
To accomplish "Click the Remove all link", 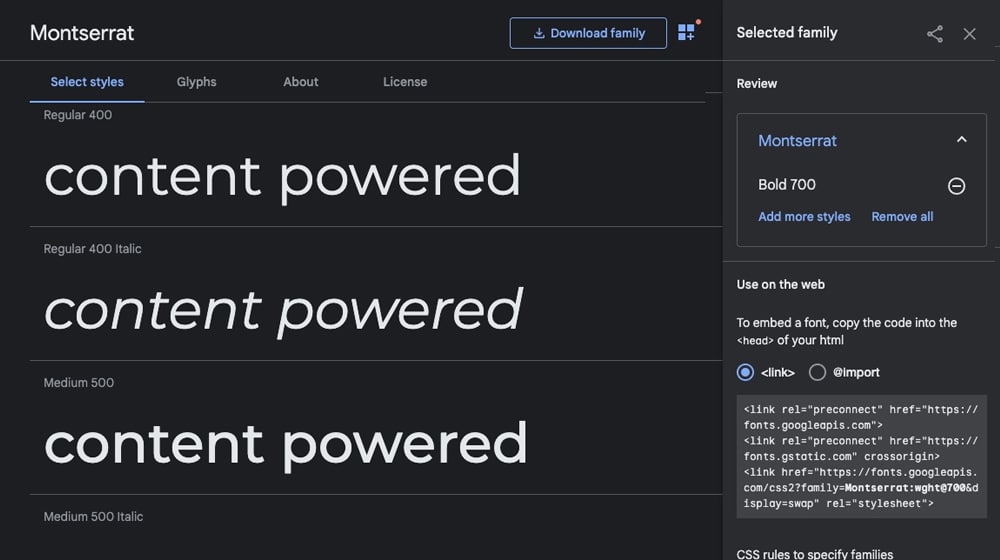I will coord(902,217).
